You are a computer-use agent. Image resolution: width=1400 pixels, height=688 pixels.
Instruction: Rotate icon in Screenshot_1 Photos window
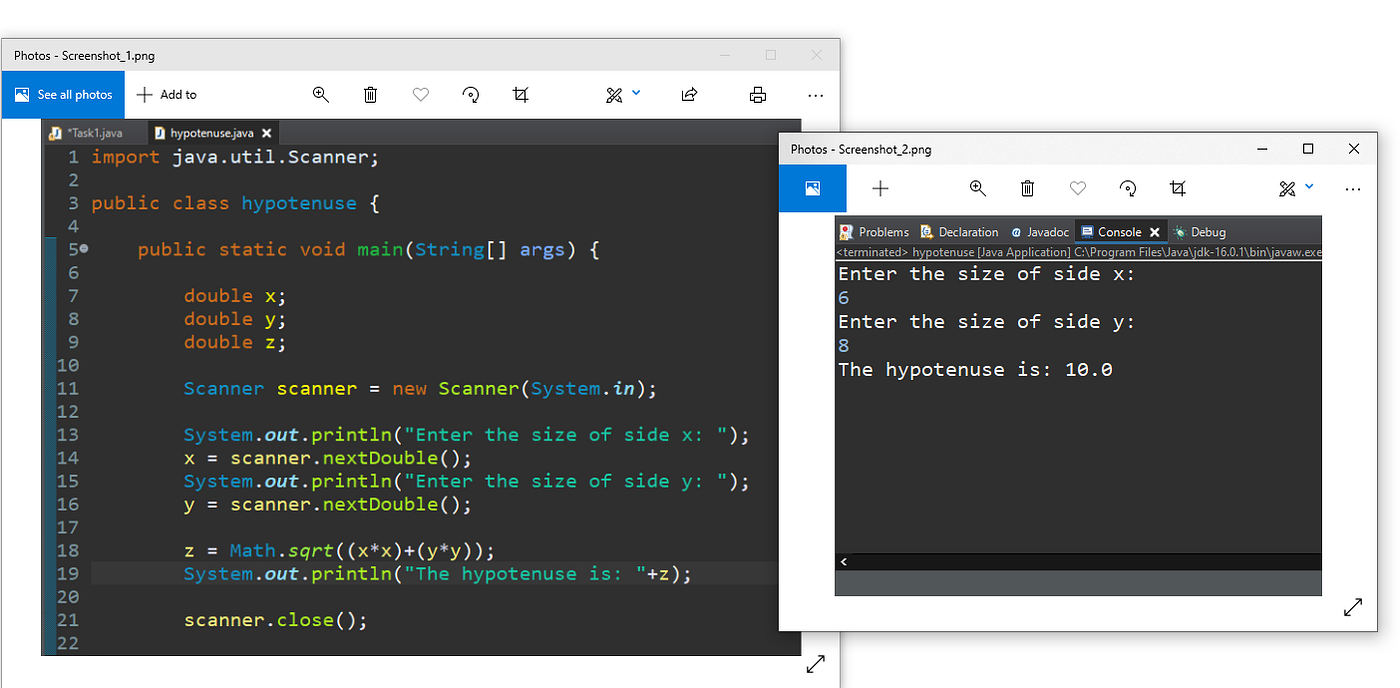click(470, 95)
